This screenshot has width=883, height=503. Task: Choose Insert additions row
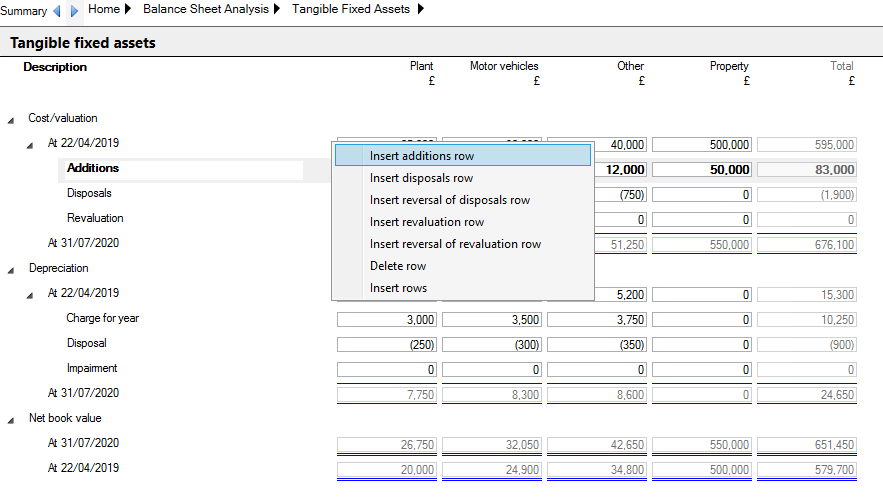click(463, 155)
